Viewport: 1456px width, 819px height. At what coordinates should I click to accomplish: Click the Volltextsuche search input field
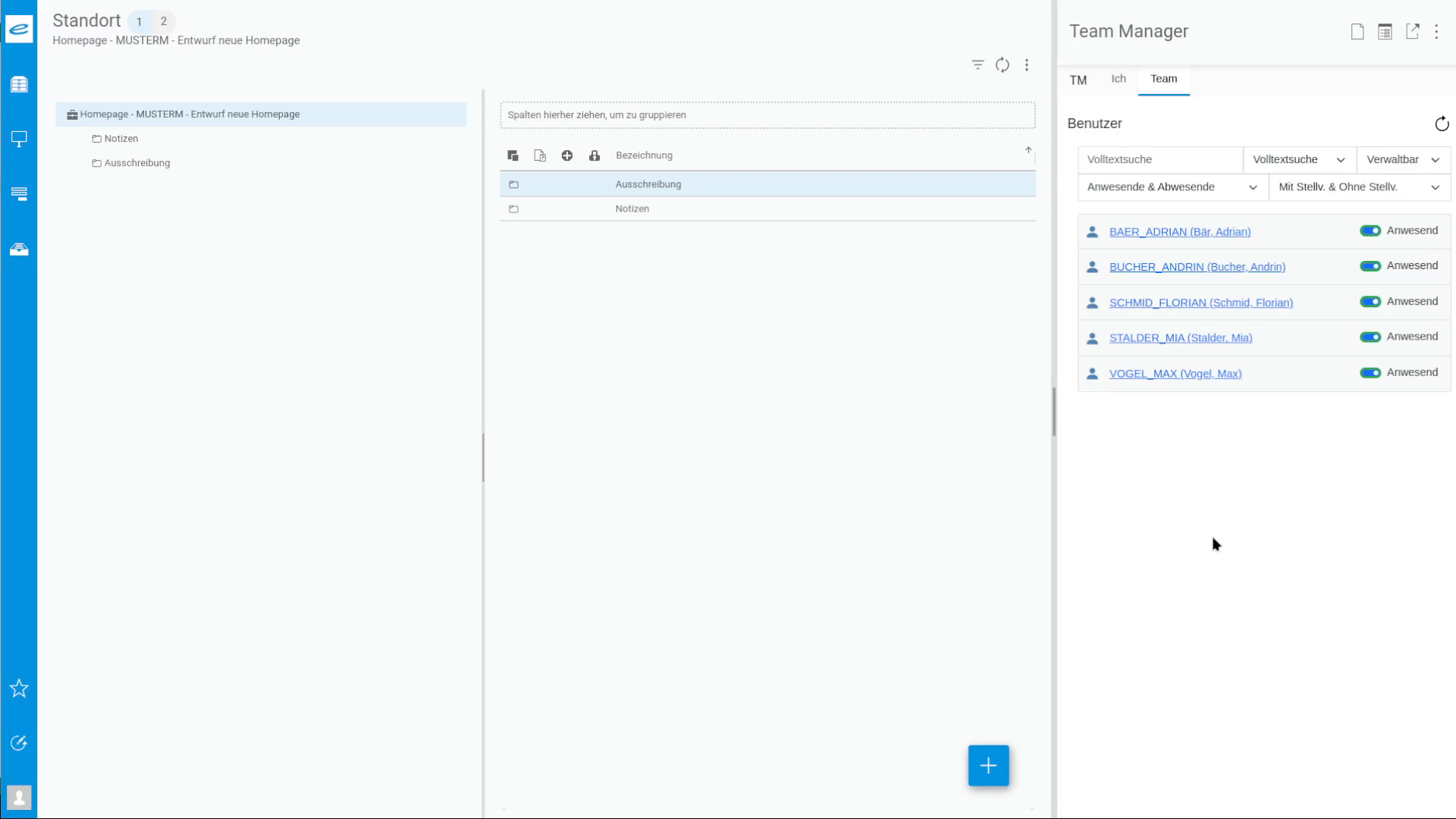click(x=1160, y=160)
